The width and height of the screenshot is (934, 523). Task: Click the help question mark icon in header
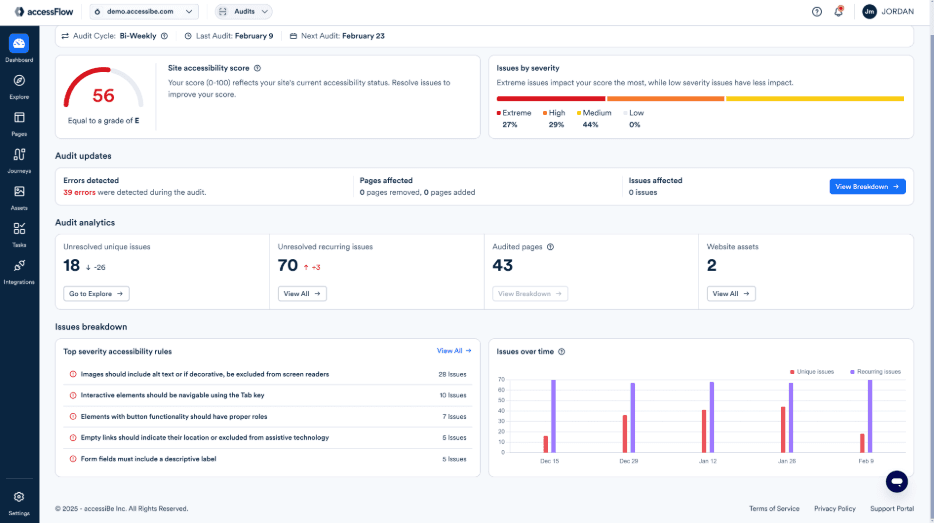(817, 11)
